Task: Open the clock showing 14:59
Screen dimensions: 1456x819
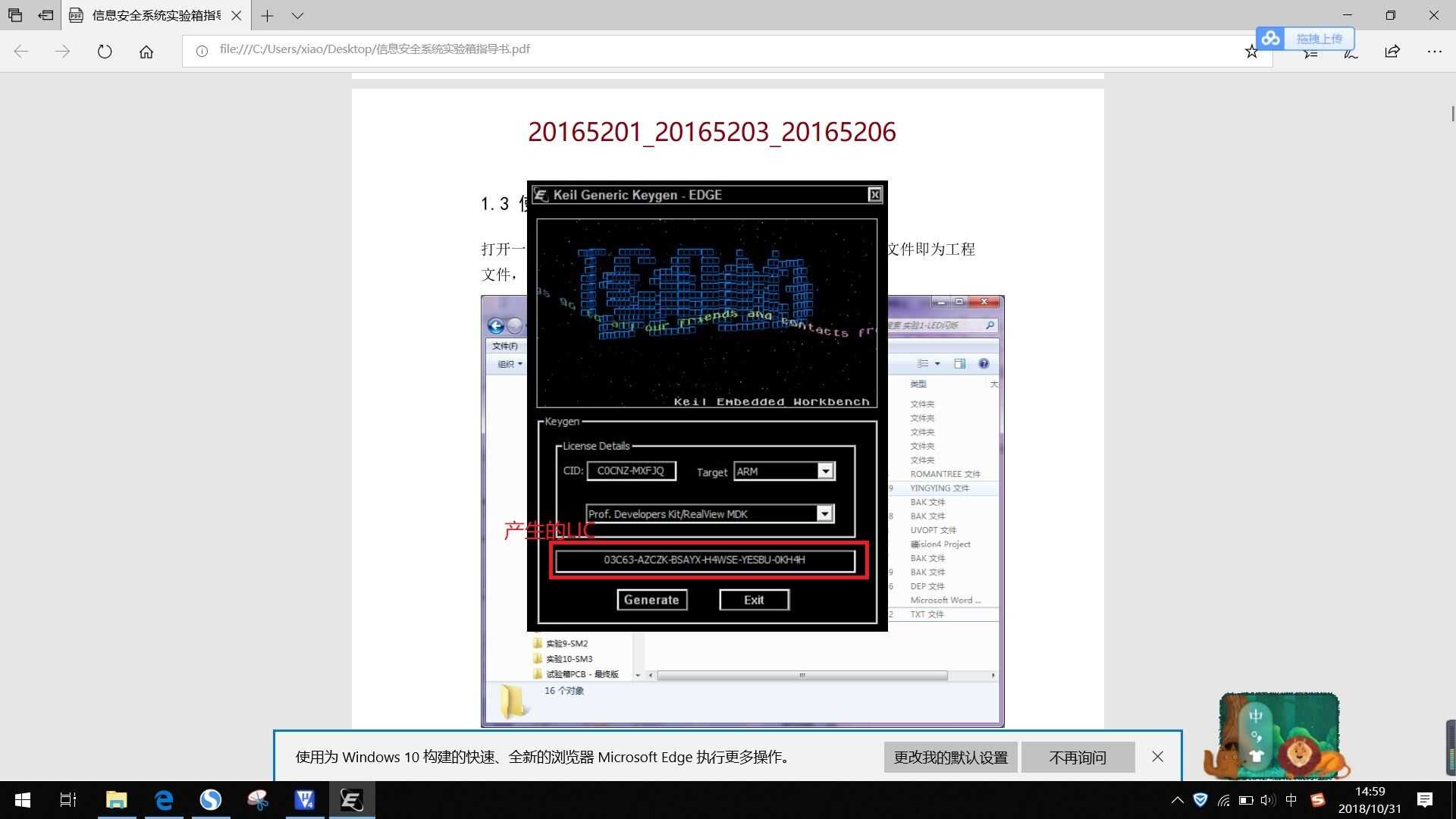Action: click(1370, 800)
